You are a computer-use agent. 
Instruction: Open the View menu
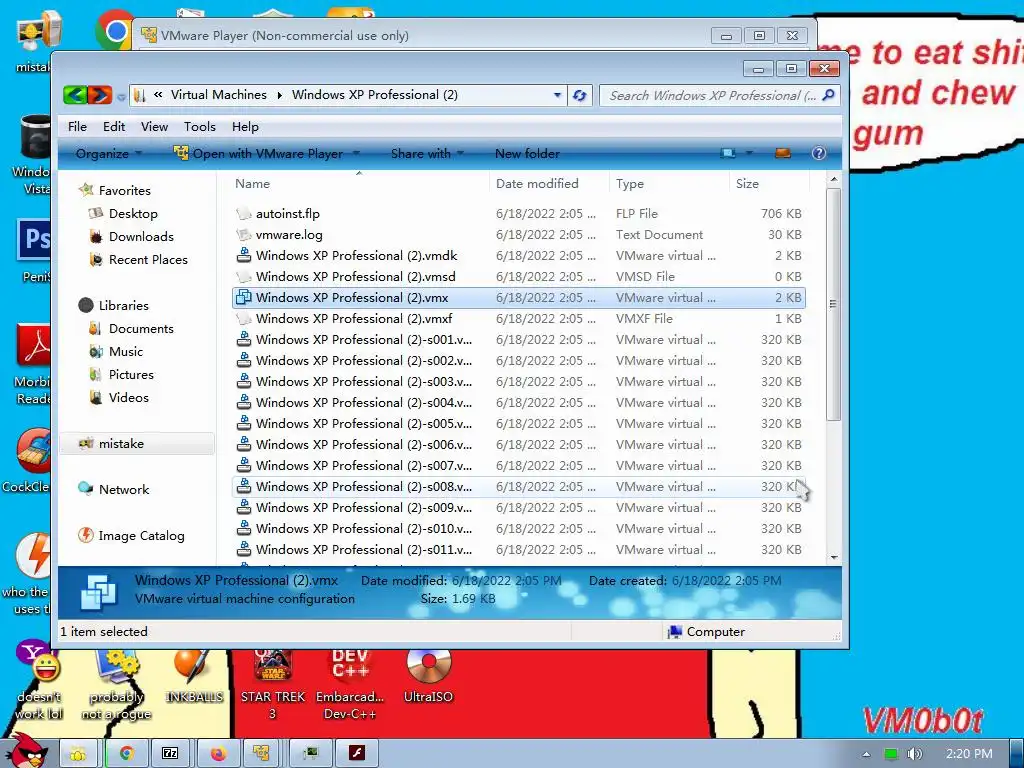(154, 127)
